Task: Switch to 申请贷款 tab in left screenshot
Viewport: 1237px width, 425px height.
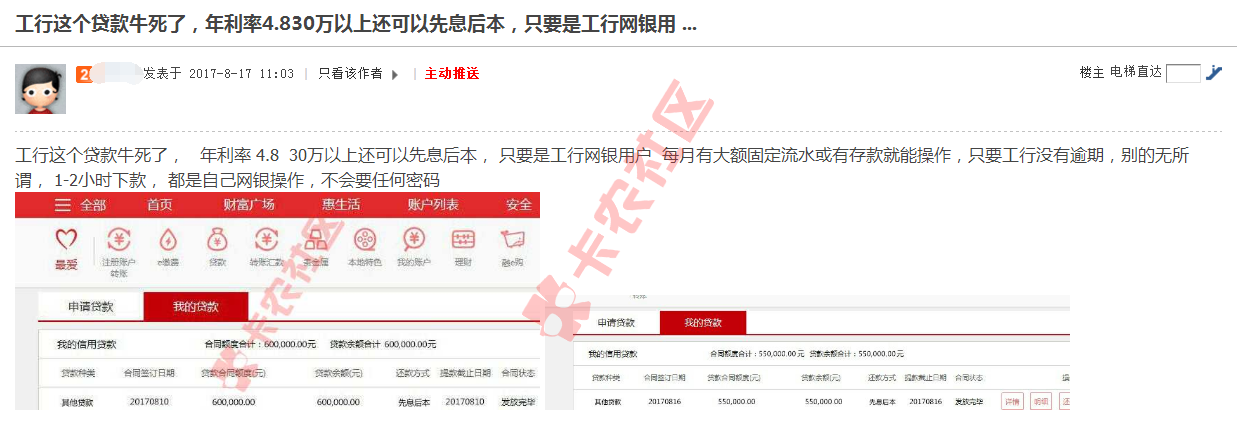Action: (x=91, y=307)
